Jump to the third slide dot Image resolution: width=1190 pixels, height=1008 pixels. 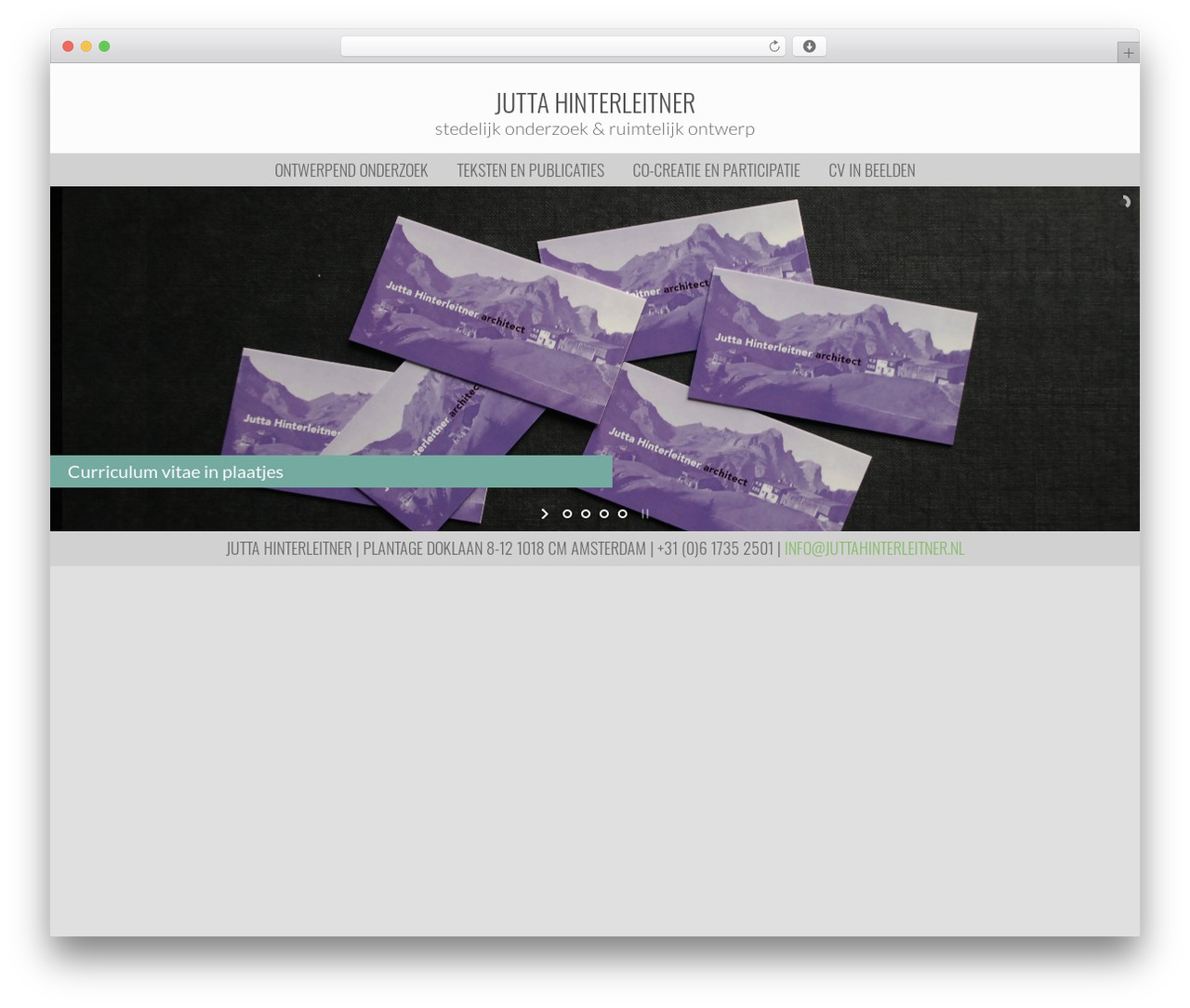pyautogui.click(x=604, y=513)
